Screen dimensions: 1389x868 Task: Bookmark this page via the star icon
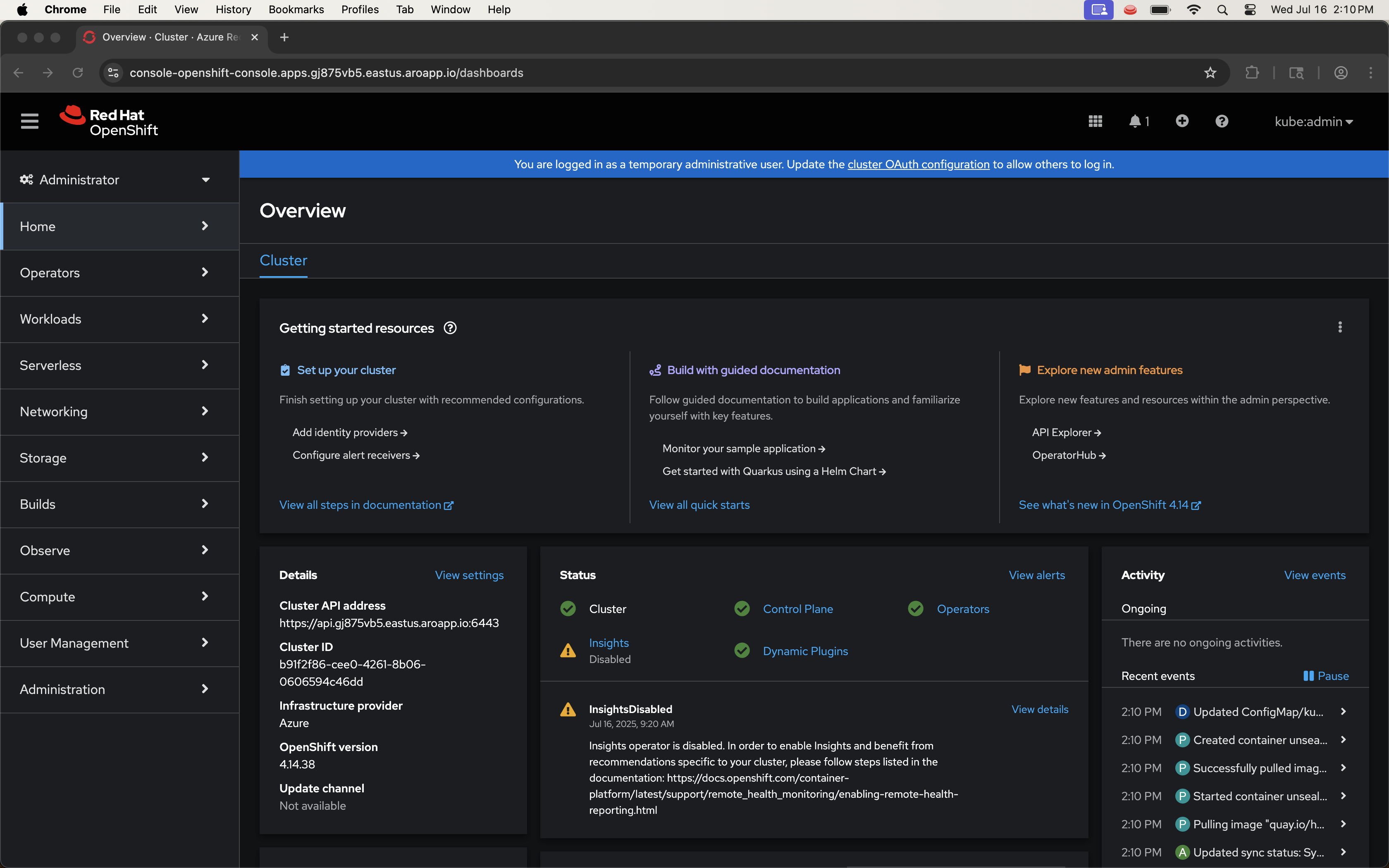point(1210,73)
